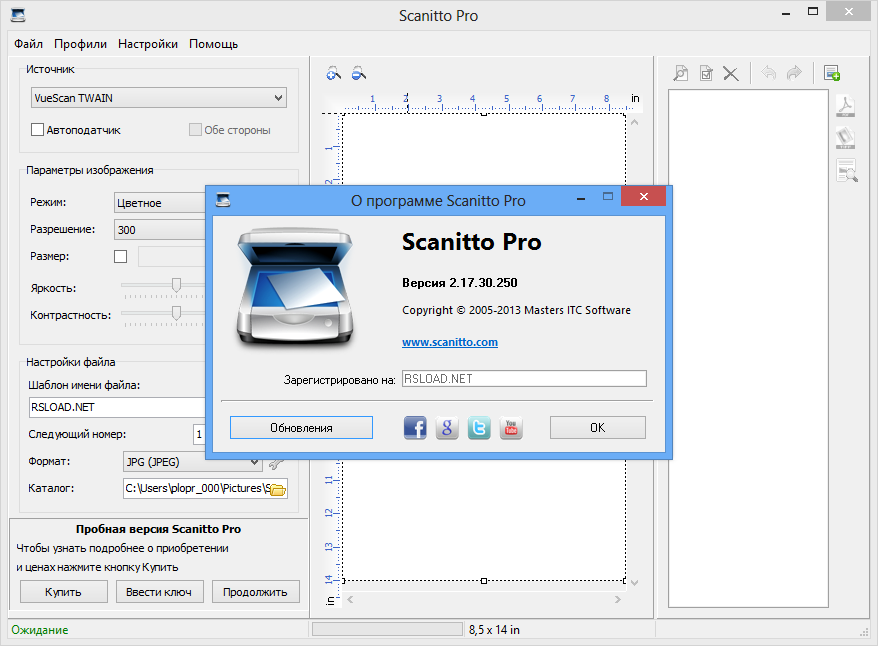878x646 pixels.
Task: Open the Настройки menu
Action: [x=148, y=44]
